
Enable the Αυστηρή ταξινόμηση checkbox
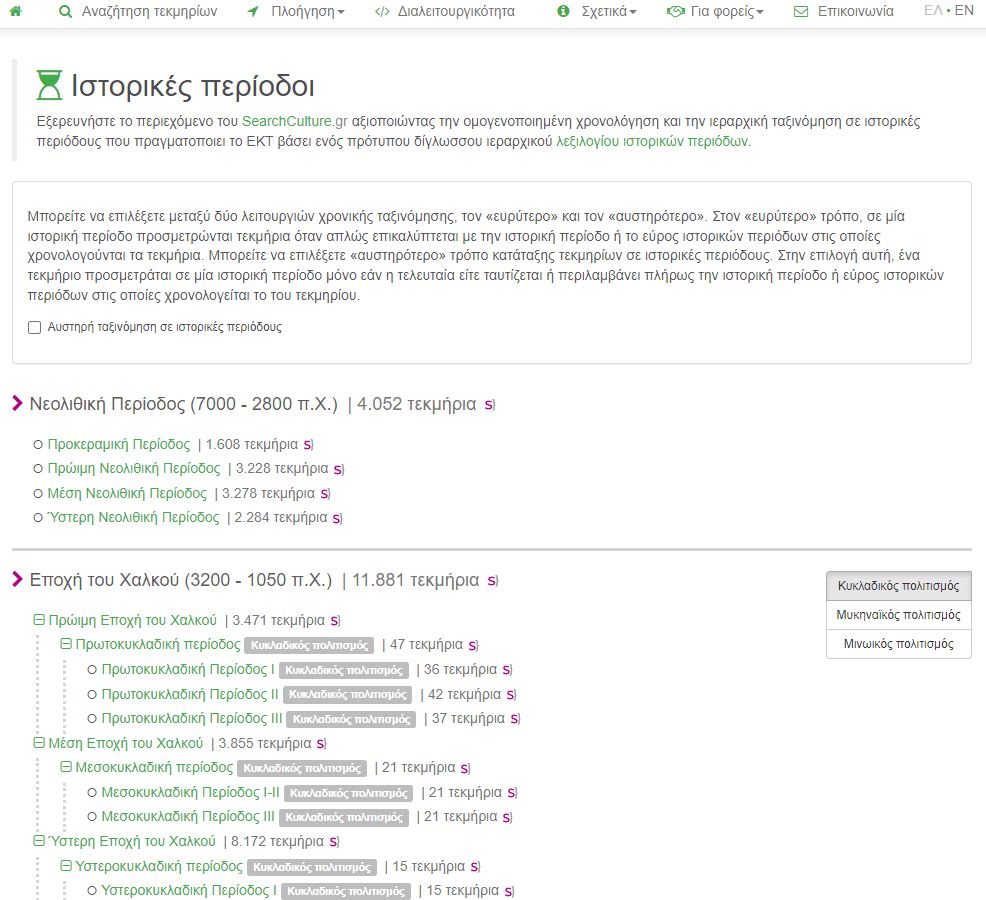coord(35,327)
